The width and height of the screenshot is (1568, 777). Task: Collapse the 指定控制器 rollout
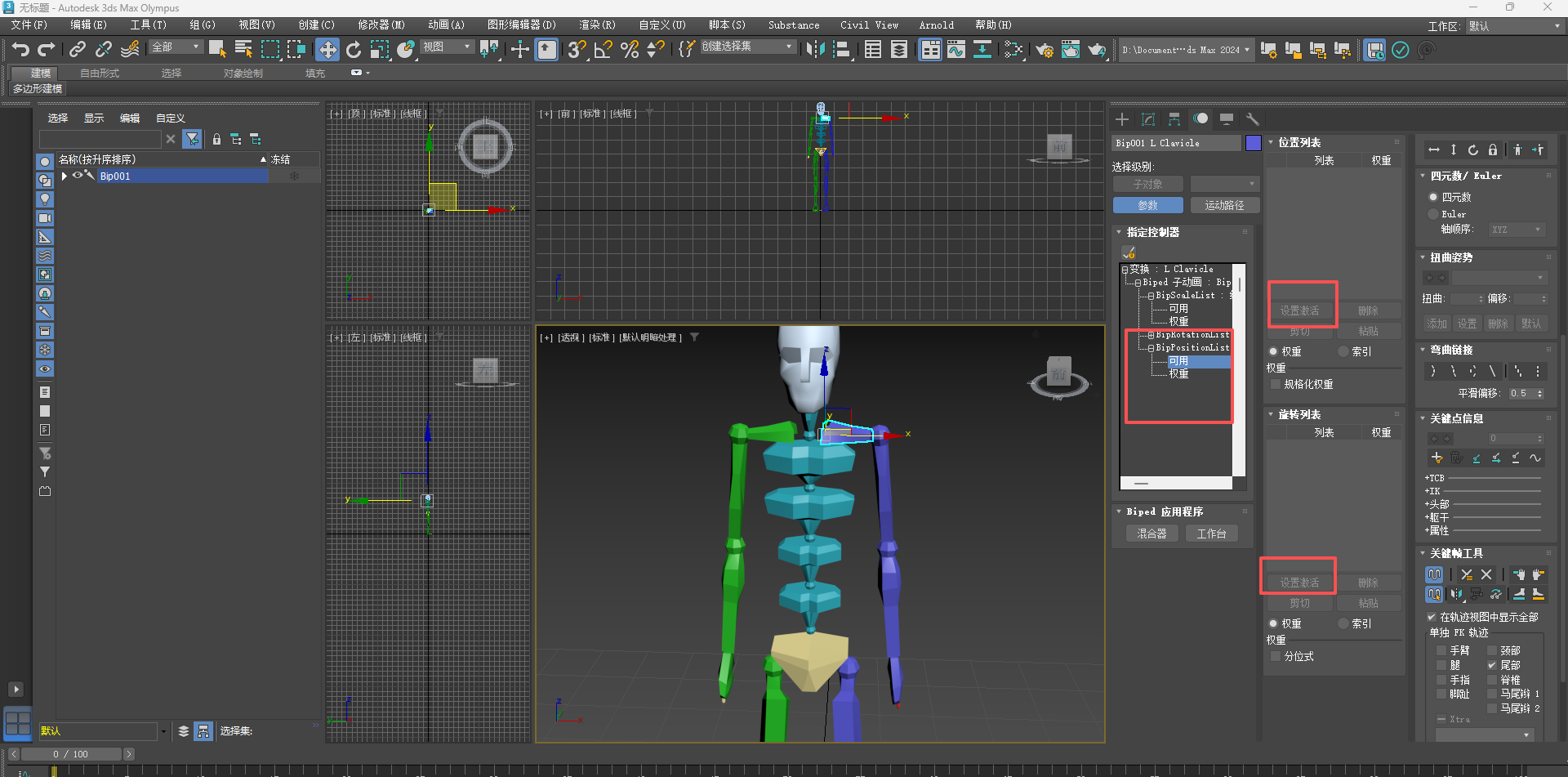click(1152, 232)
